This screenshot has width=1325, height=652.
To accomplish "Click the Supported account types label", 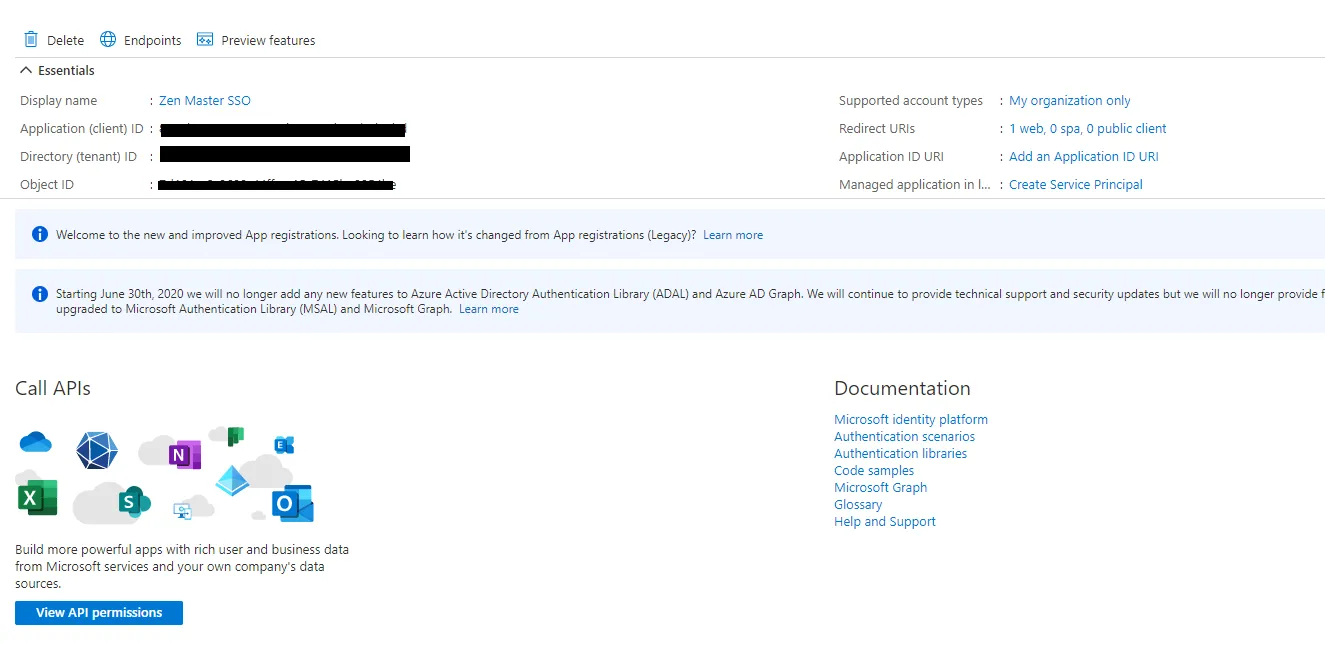I will (x=911, y=101).
